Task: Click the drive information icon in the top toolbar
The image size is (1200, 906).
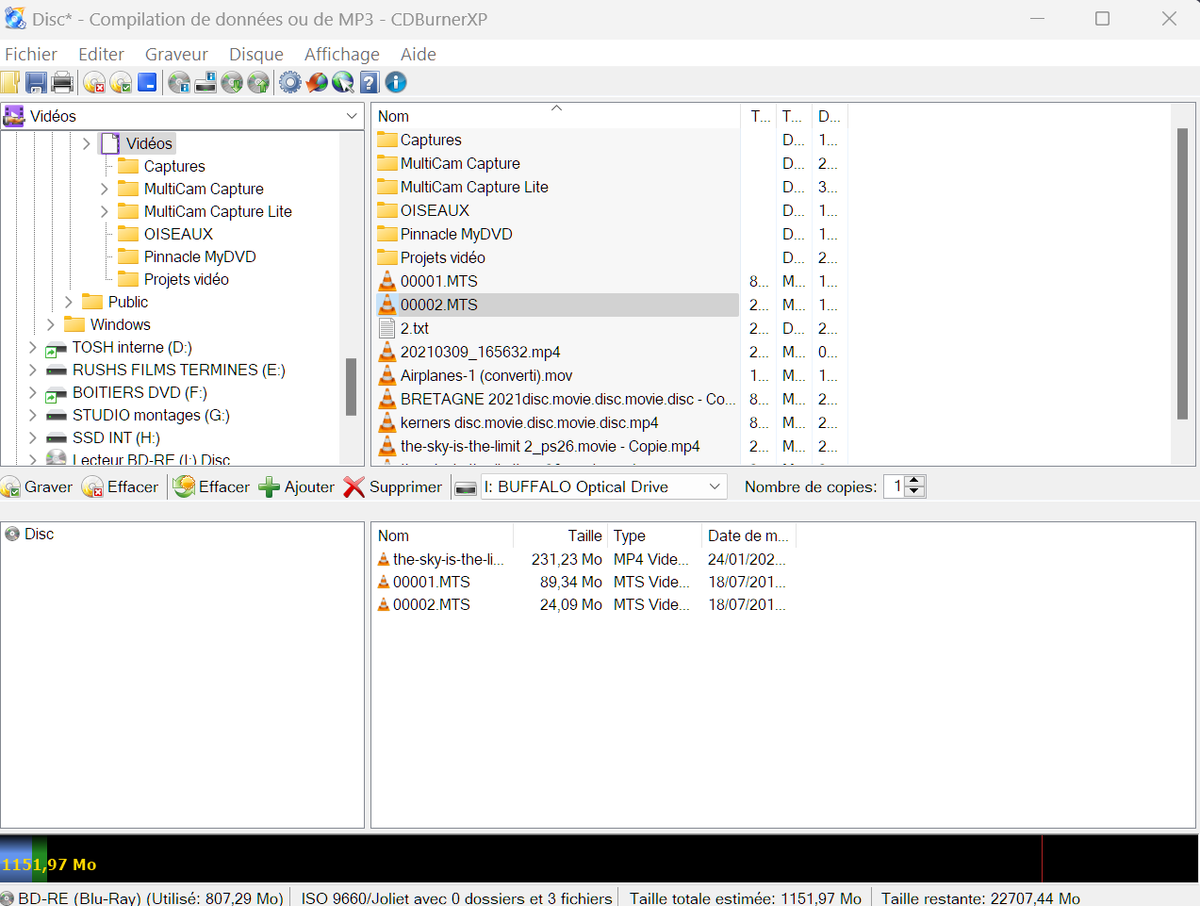Action: pyautogui.click(x=206, y=83)
